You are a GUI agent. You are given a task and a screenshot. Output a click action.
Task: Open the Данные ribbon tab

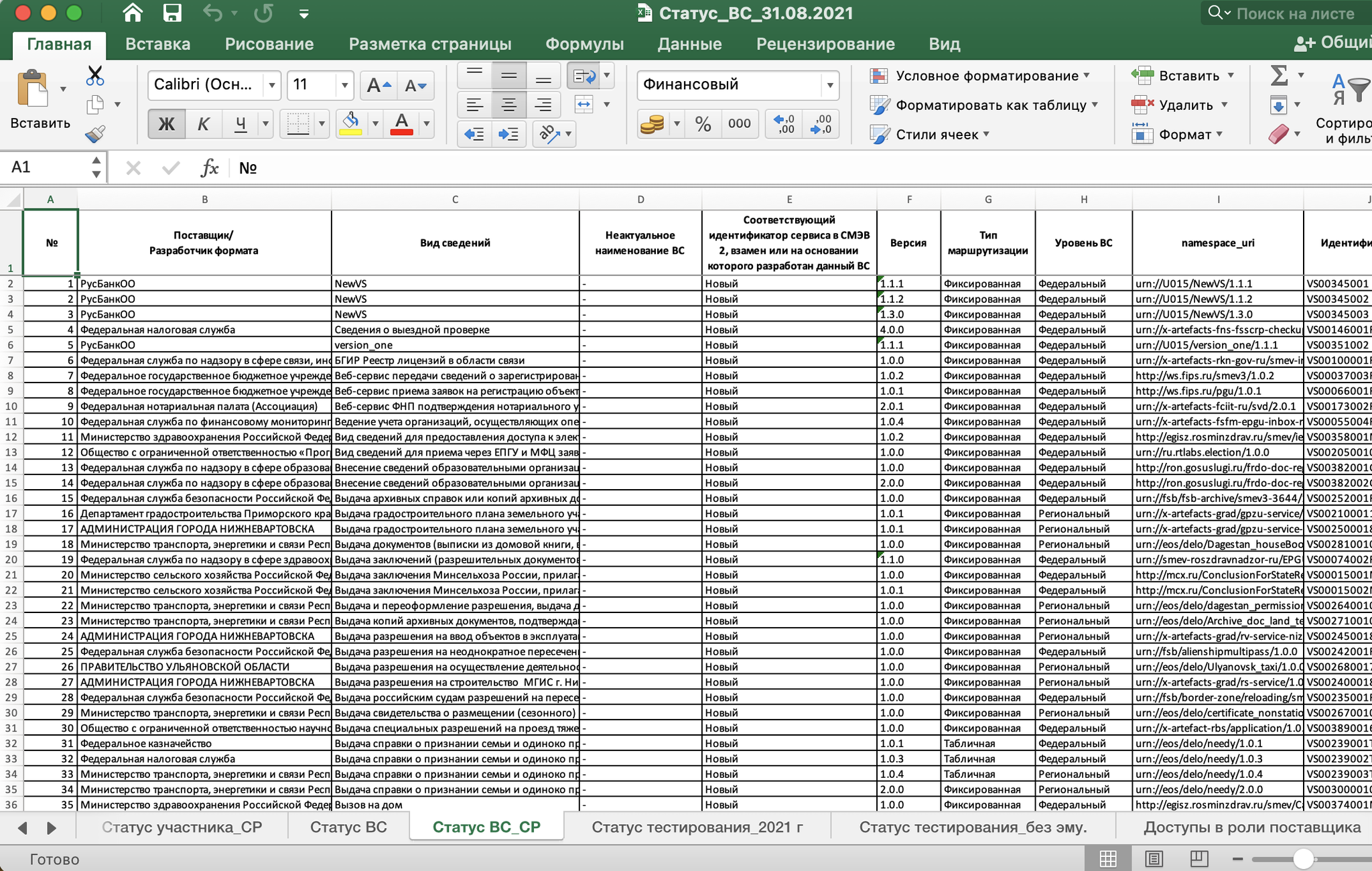(x=689, y=44)
